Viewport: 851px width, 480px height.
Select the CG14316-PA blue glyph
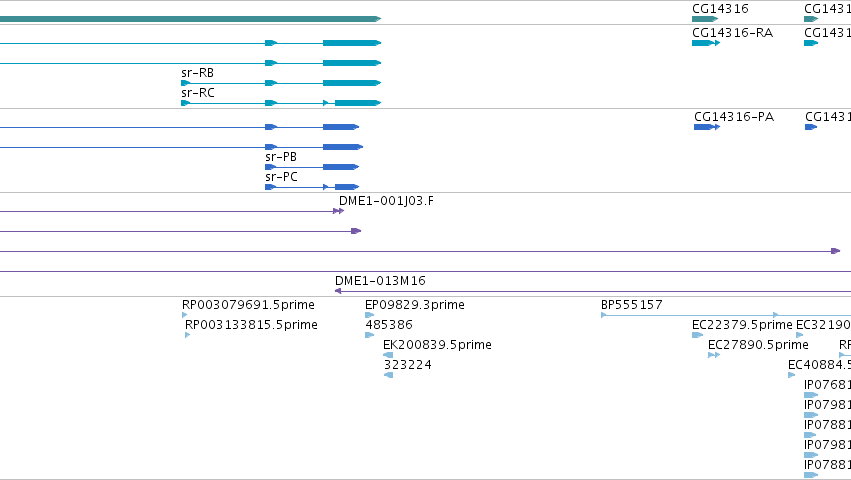click(x=707, y=127)
